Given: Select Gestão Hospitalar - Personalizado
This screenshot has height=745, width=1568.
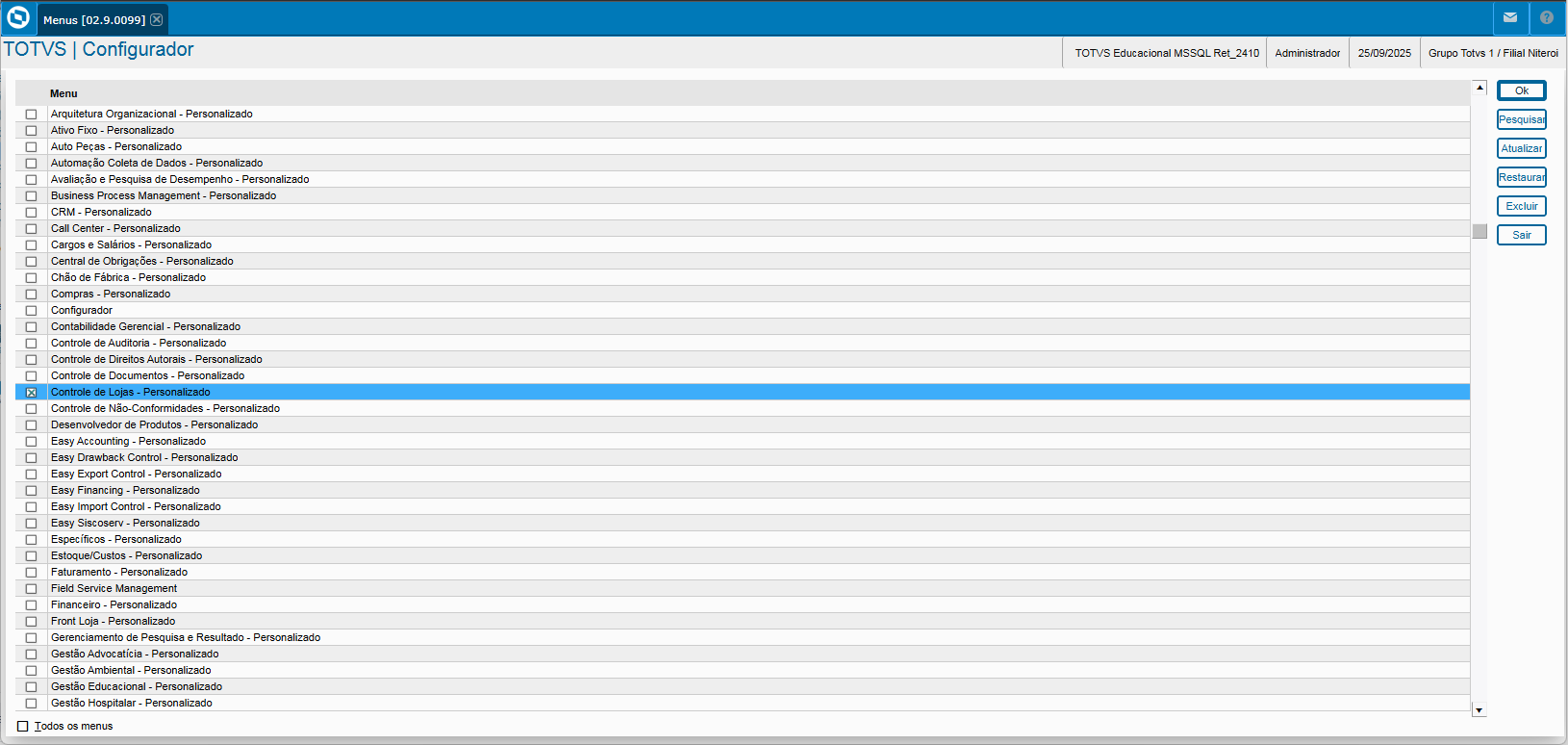Looking at the screenshot, I should (743, 703).
